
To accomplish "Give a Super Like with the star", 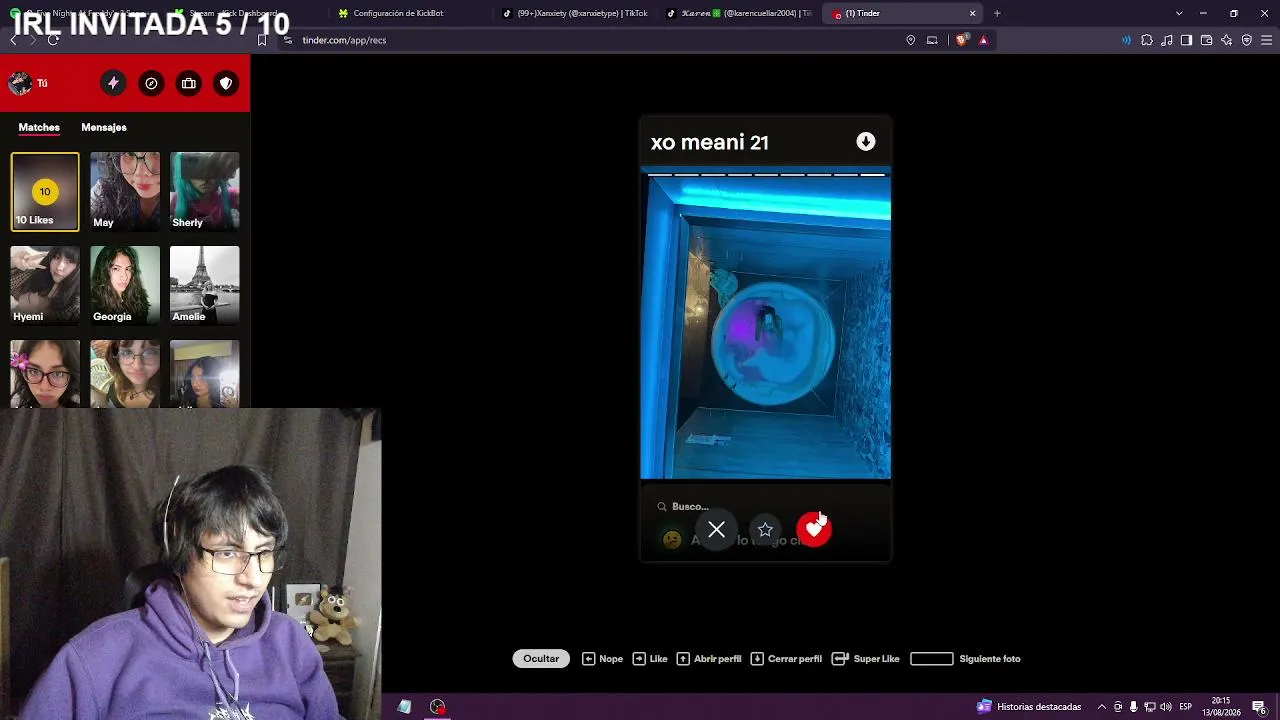I will coord(765,530).
